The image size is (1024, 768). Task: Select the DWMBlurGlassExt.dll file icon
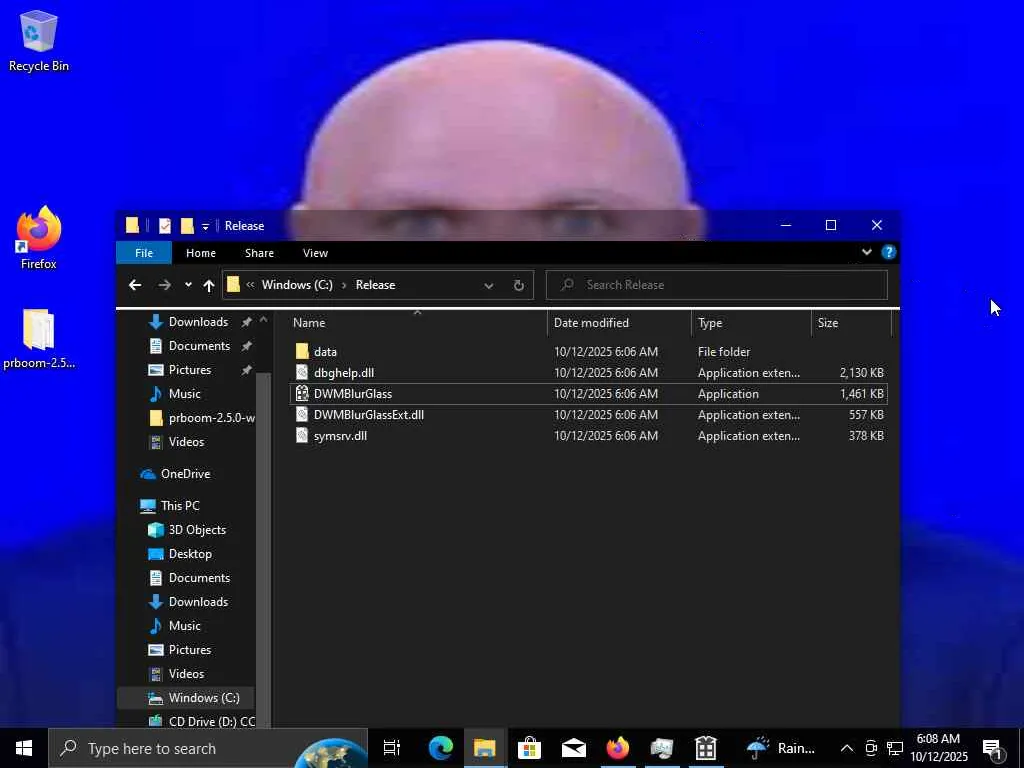pyautogui.click(x=302, y=414)
